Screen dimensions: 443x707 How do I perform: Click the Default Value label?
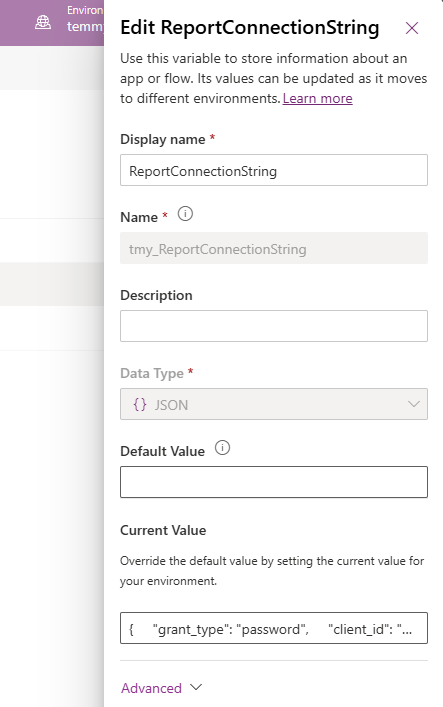[162, 451]
